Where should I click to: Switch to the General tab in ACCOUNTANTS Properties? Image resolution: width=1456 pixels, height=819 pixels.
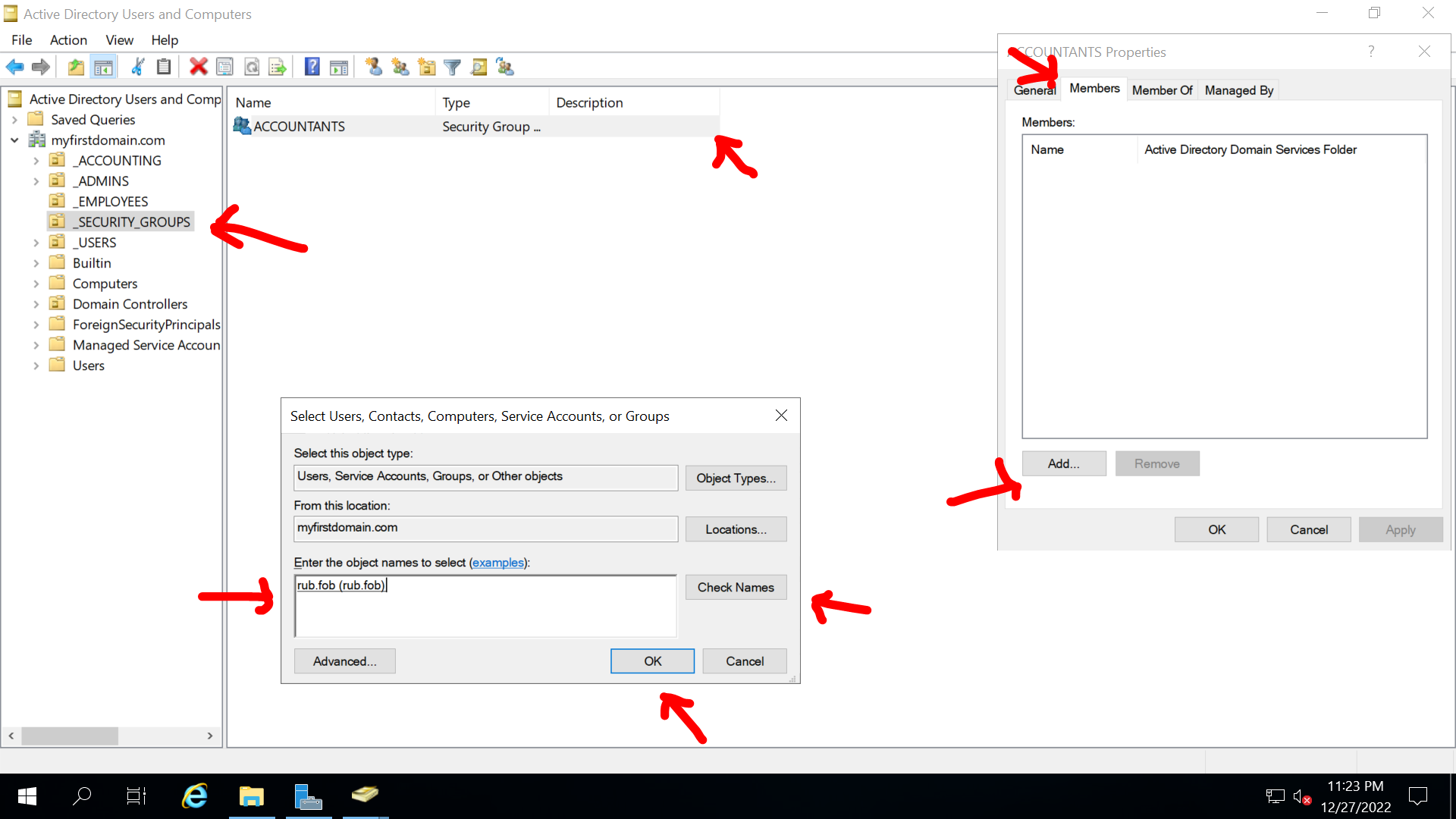point(1034,90)
